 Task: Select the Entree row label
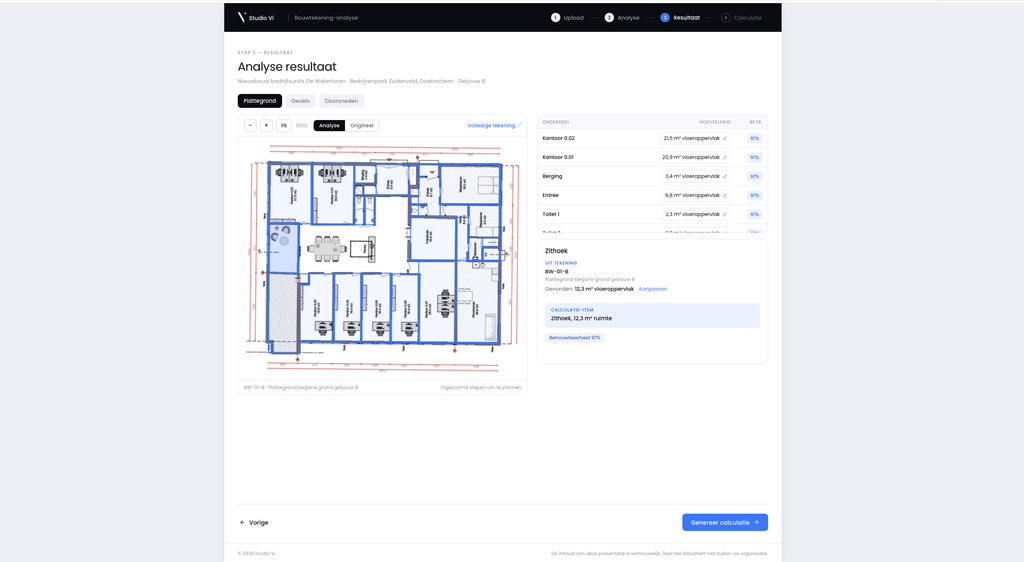click(551, 195)
